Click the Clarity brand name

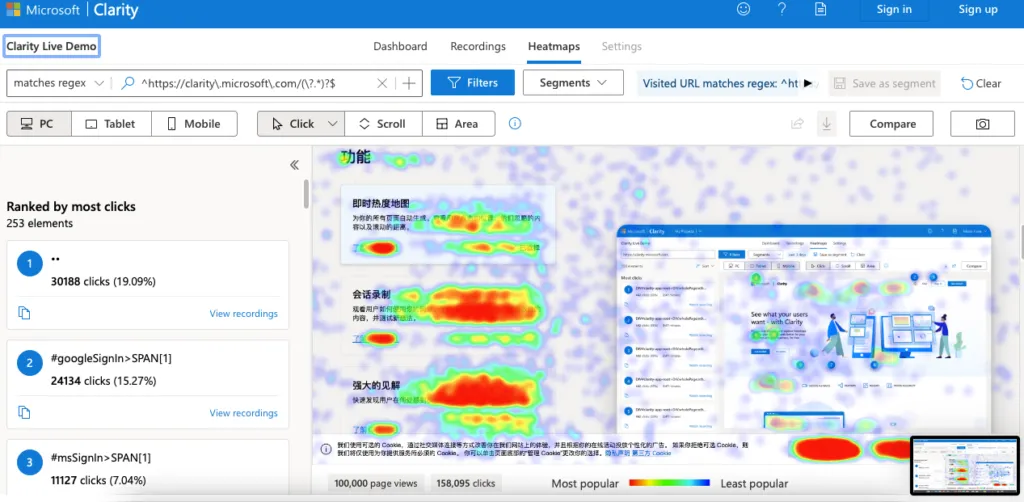point(116,9)
